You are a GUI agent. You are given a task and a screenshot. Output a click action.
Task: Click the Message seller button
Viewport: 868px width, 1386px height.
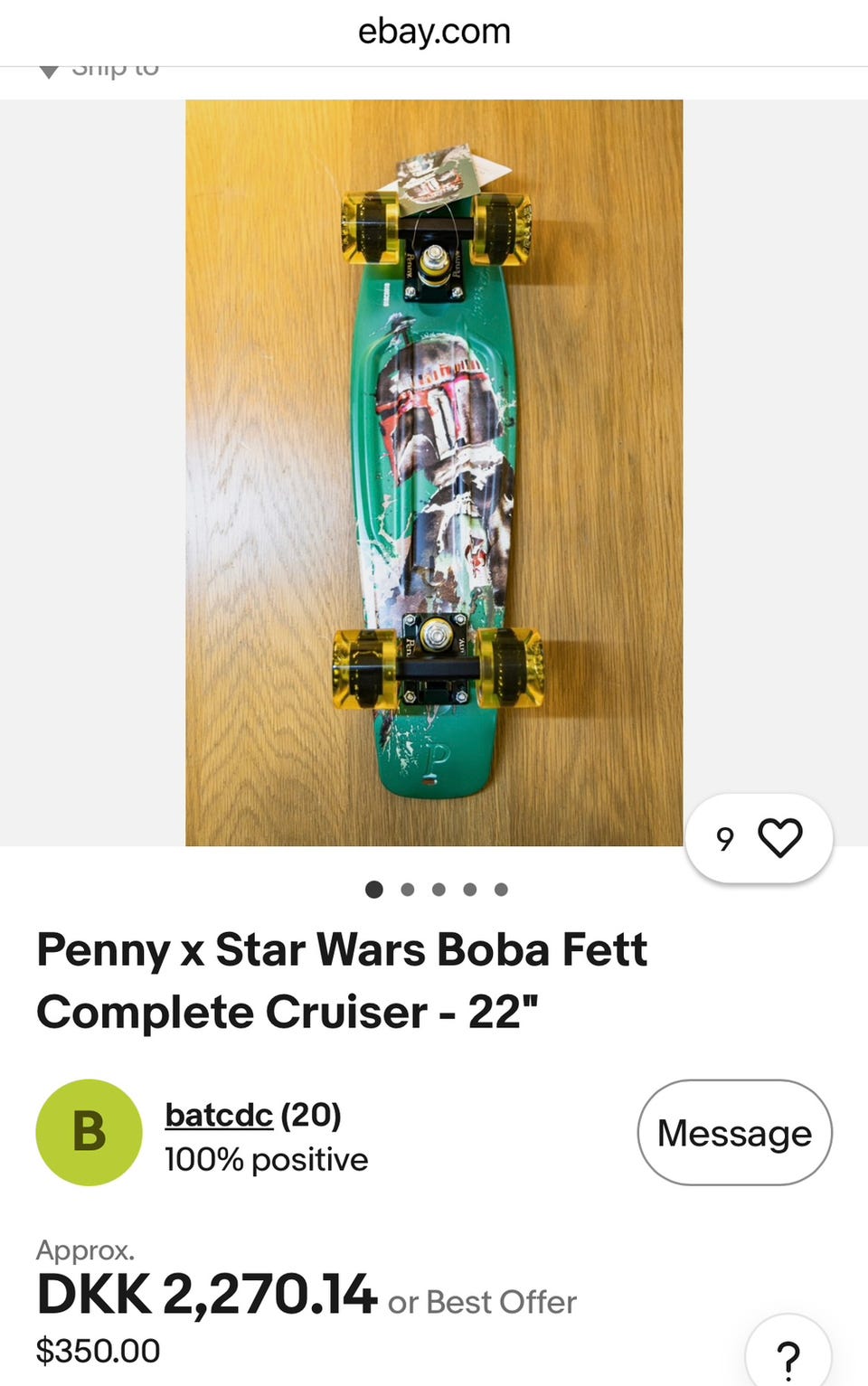pyautogui.click(x=734, y=1132)
